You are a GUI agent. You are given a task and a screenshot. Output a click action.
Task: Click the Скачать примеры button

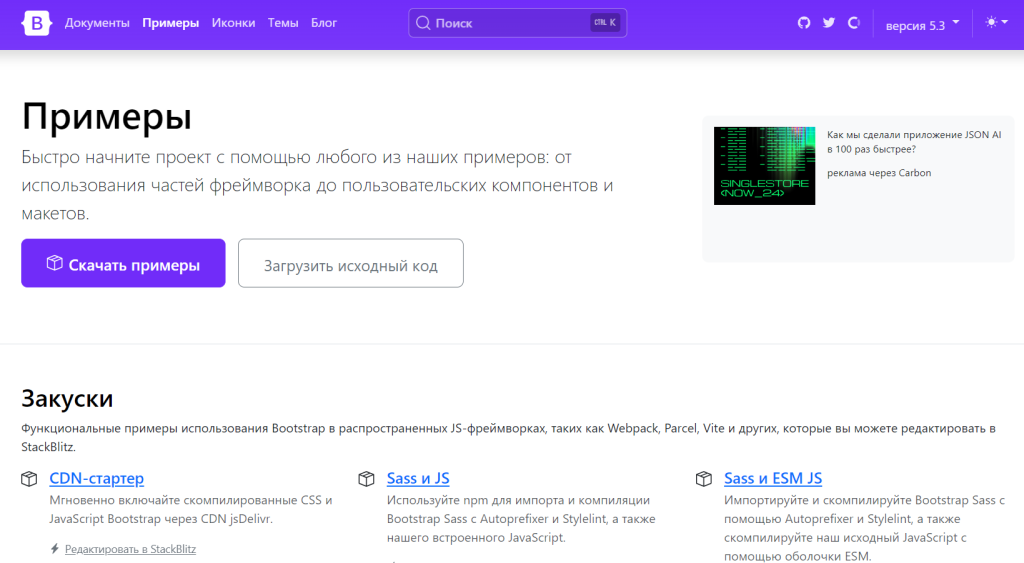[123, 263]
